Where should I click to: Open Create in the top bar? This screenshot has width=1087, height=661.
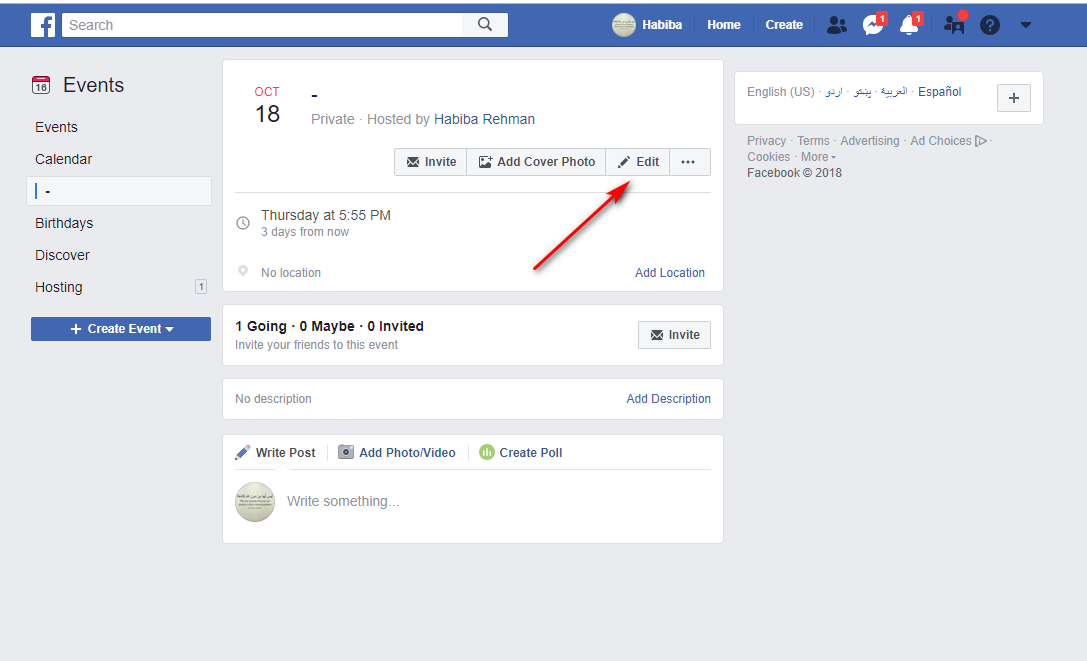coord(783,25)
